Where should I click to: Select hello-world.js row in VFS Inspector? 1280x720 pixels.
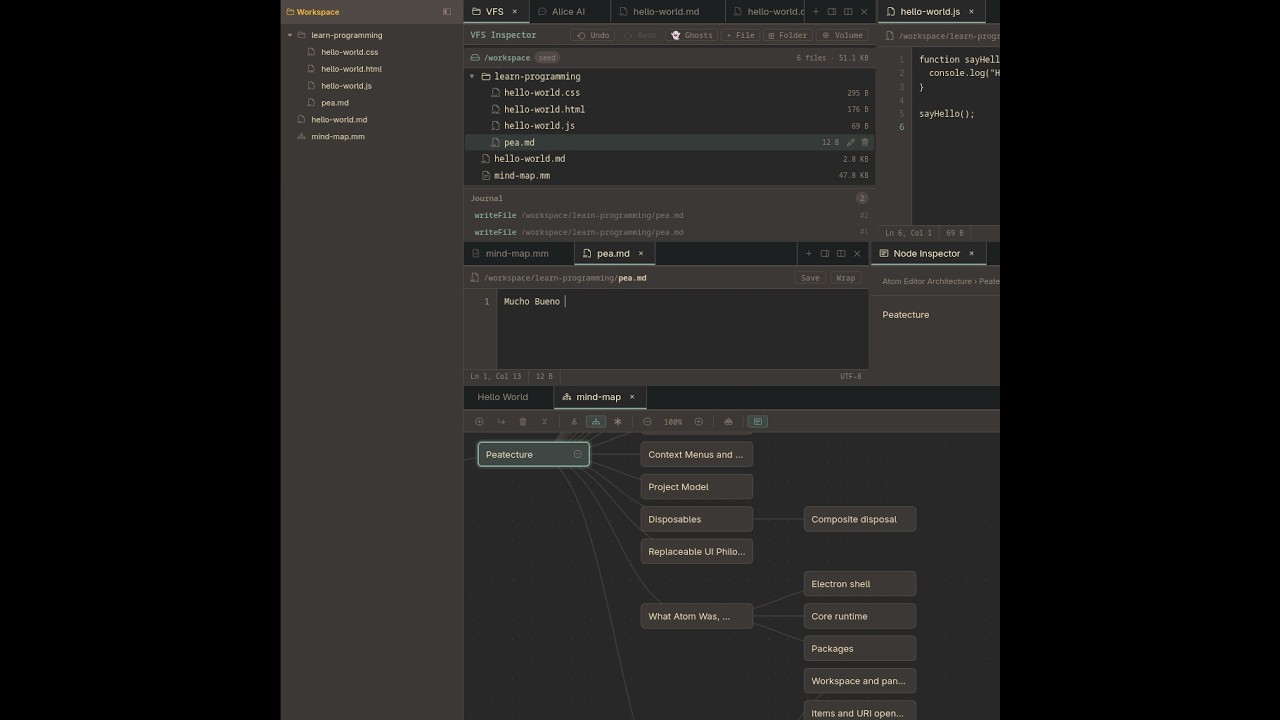pos(670,126)
